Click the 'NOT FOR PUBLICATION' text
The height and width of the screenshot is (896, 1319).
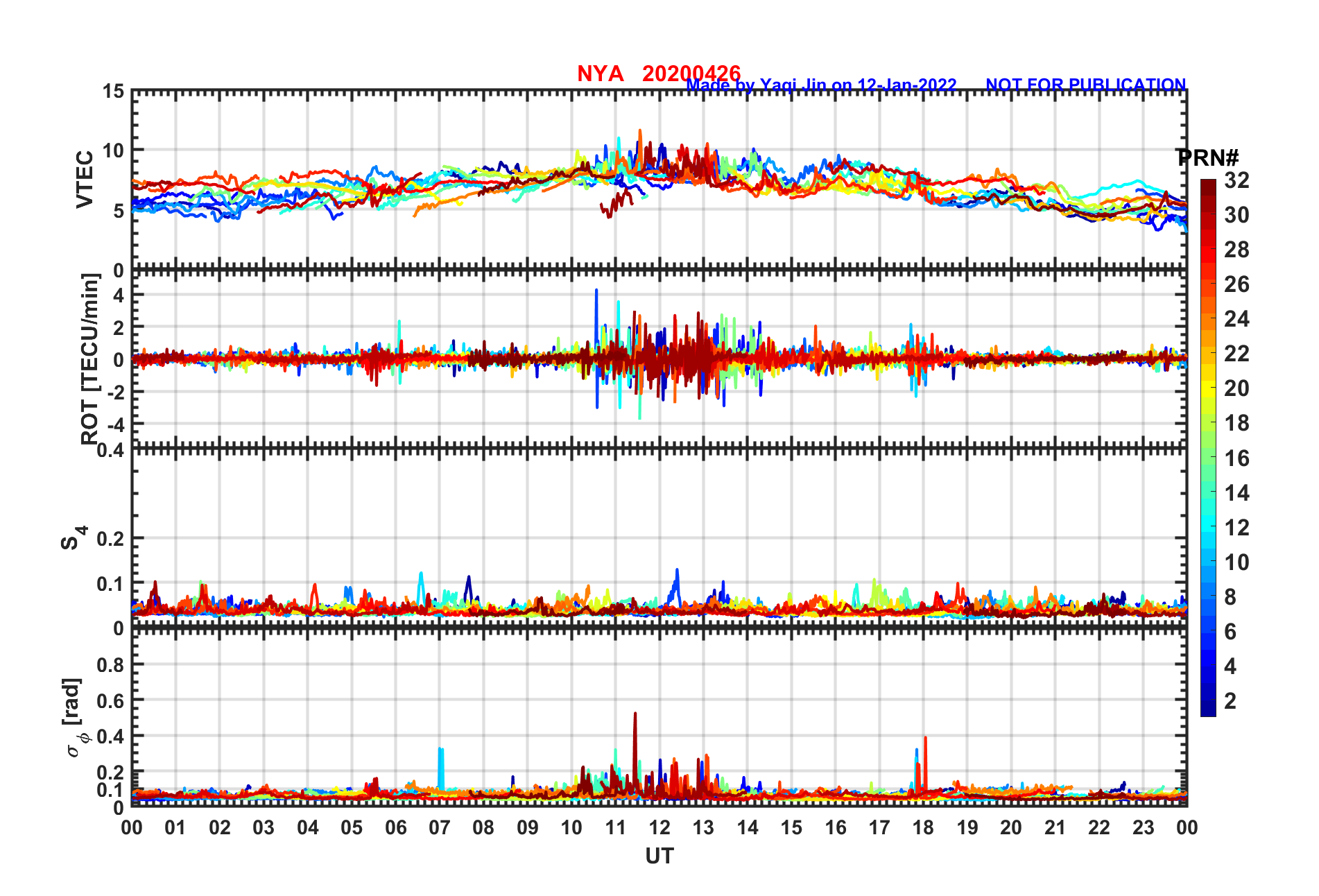point(1086,85)
